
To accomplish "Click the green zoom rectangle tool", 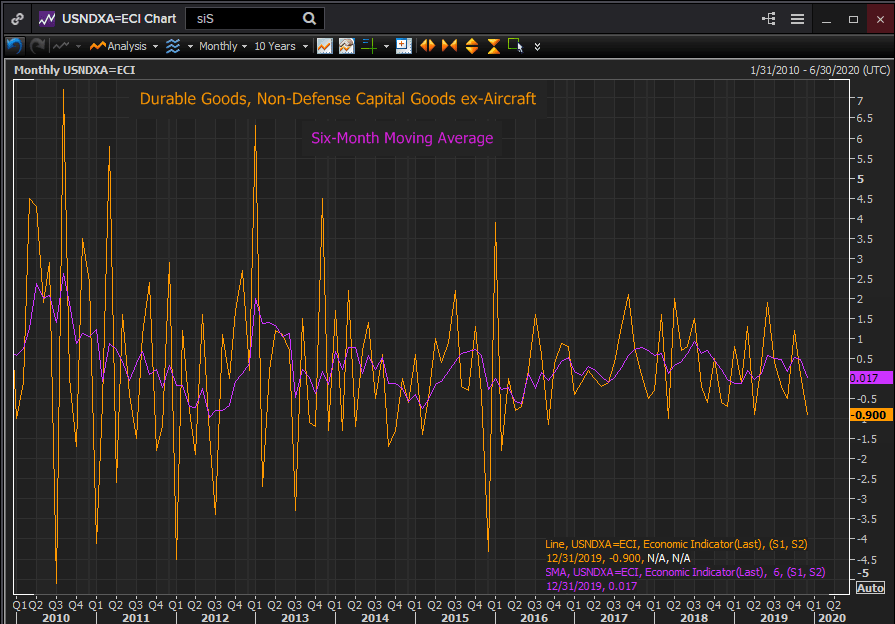I will (515, 46).
